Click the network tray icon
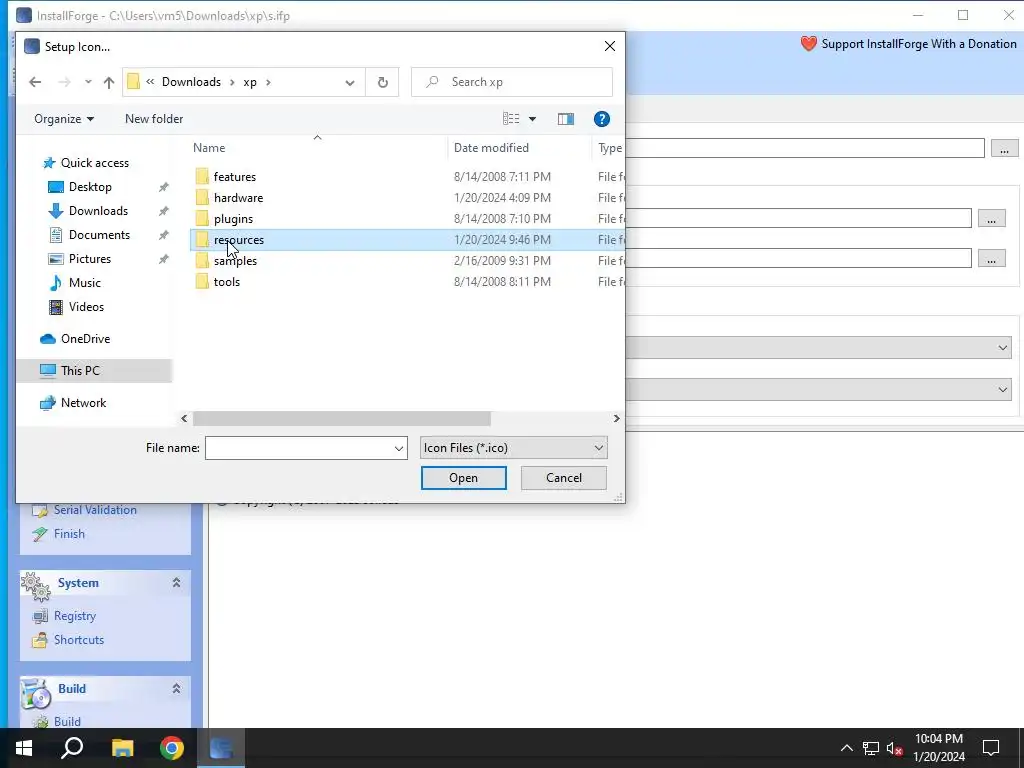This screenshot has width=1024, height=768. 871,748
